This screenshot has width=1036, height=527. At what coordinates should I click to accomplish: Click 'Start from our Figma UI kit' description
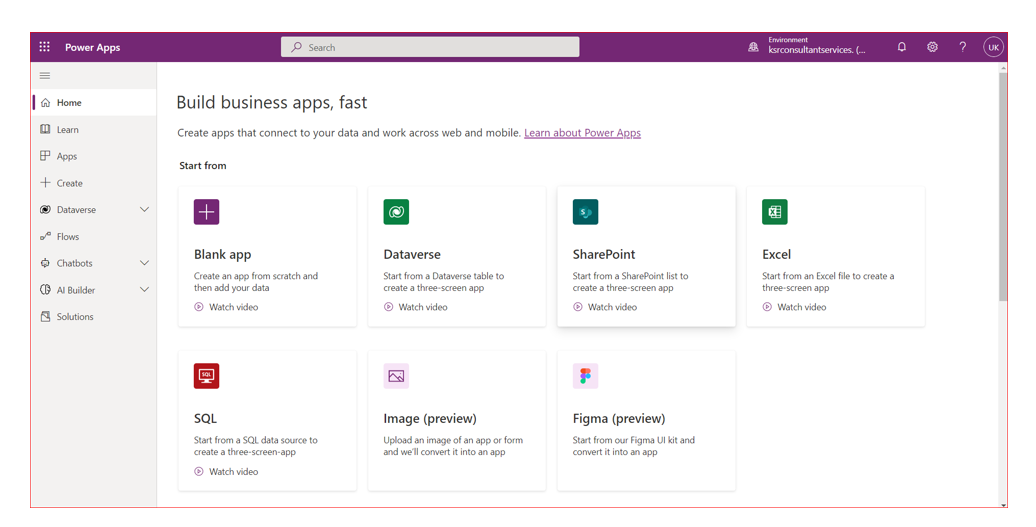pos(634,446)
